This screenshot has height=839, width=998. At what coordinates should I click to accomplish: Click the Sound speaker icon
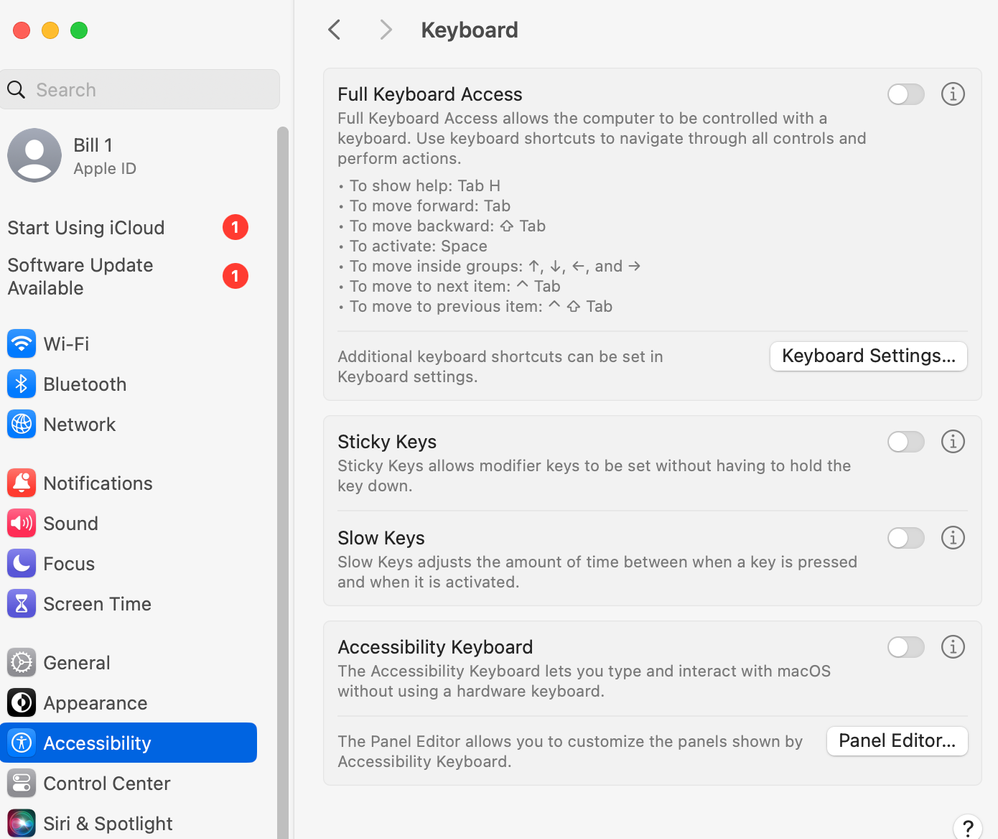tap(21, 523)
